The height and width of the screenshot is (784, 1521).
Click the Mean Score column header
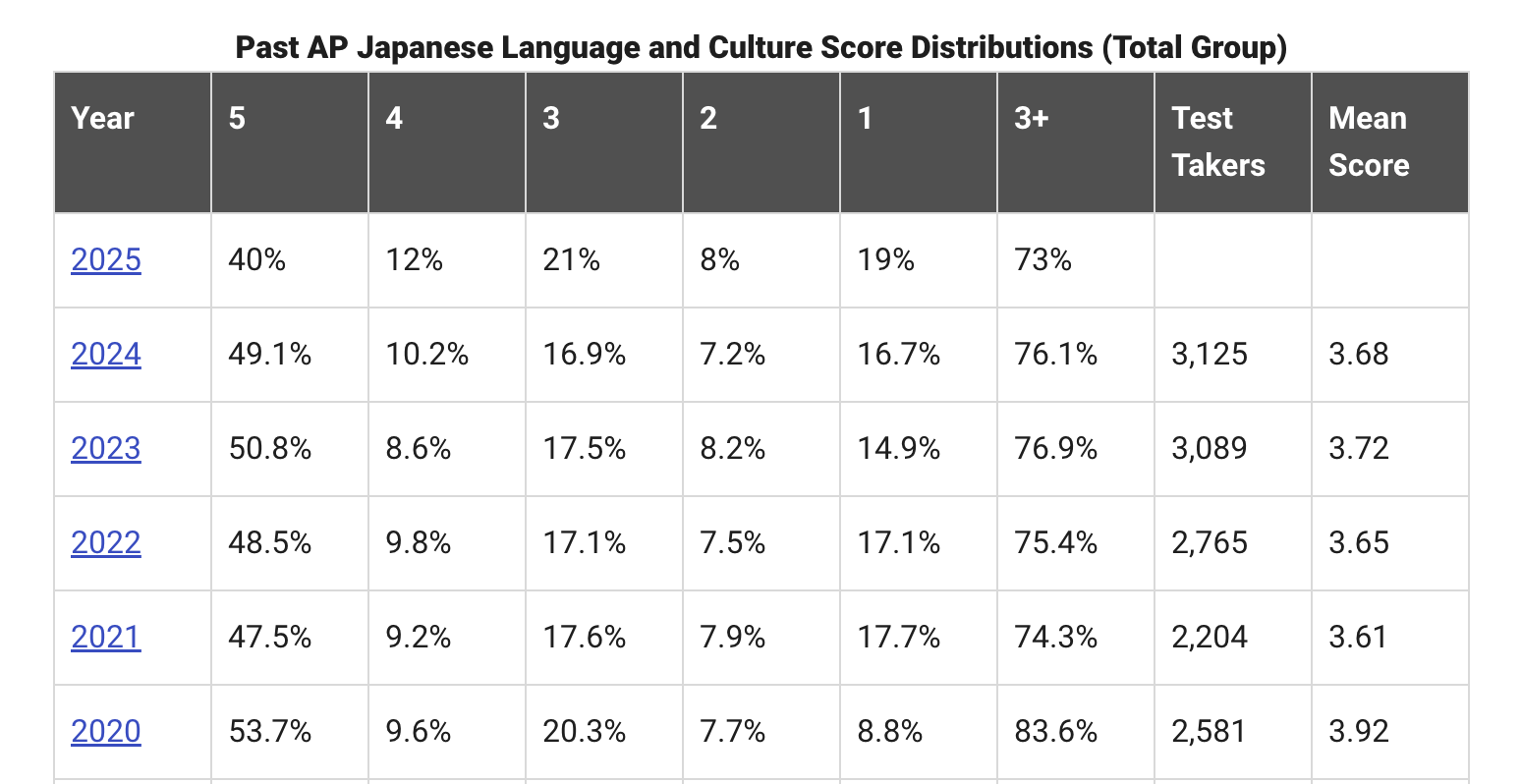[x=1390, y=142]
